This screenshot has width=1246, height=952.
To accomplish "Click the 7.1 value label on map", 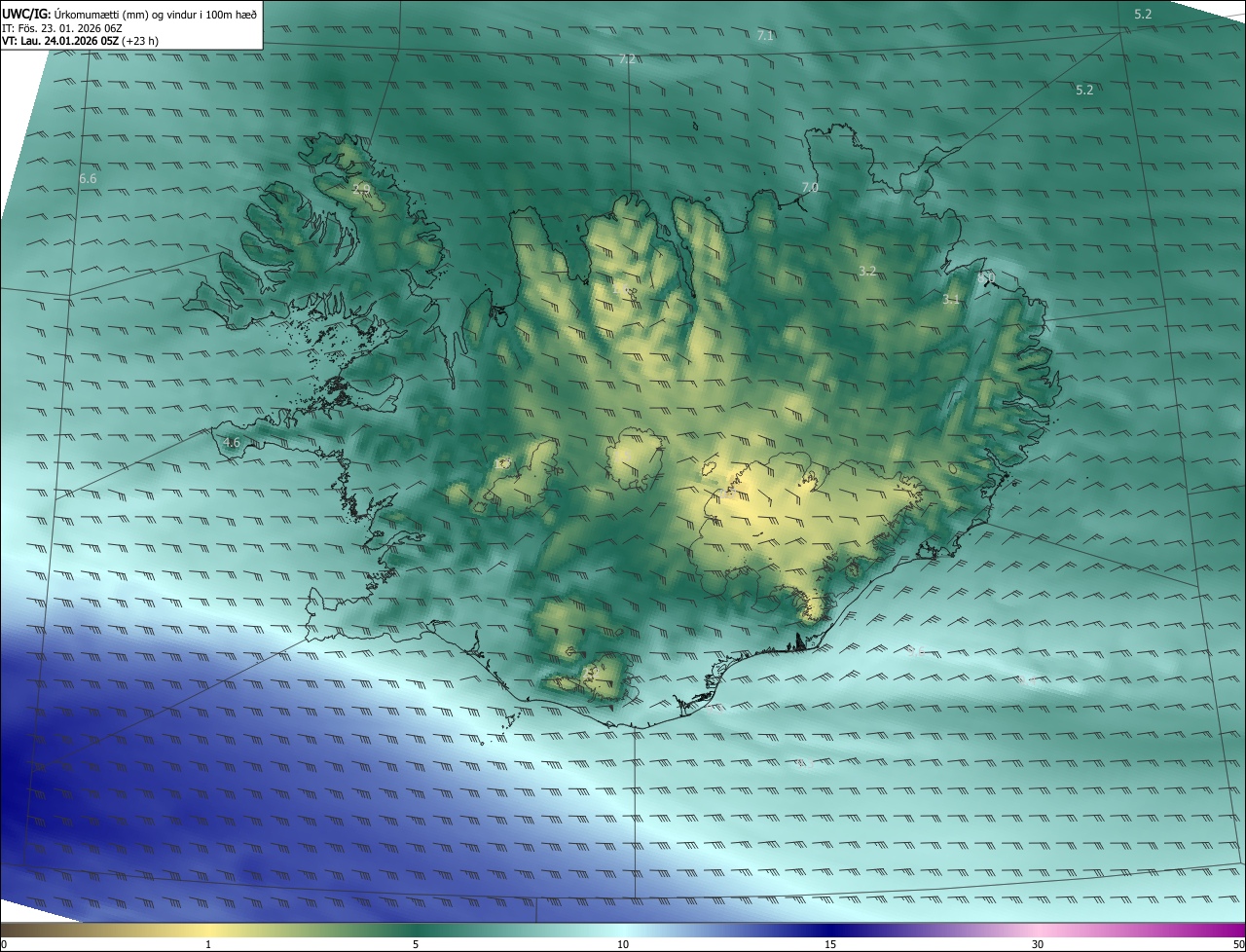I will (x=765, y=35).
